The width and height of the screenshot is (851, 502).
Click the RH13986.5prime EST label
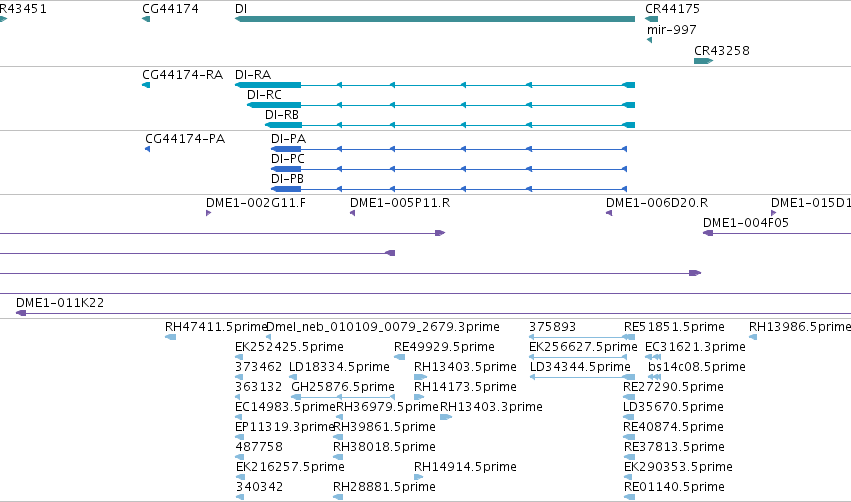(x=799, y=327)
